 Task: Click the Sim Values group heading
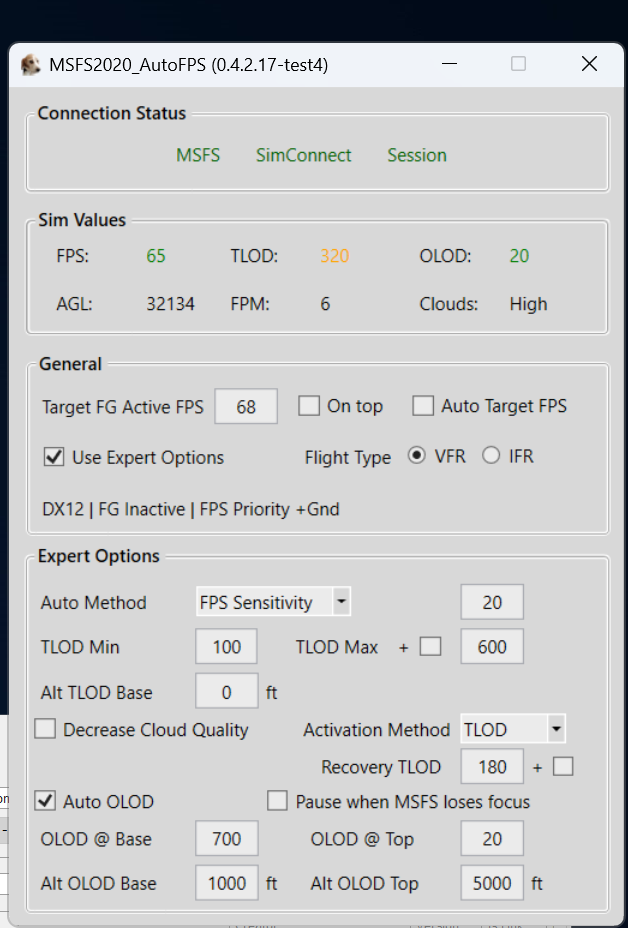click(82, 220)
